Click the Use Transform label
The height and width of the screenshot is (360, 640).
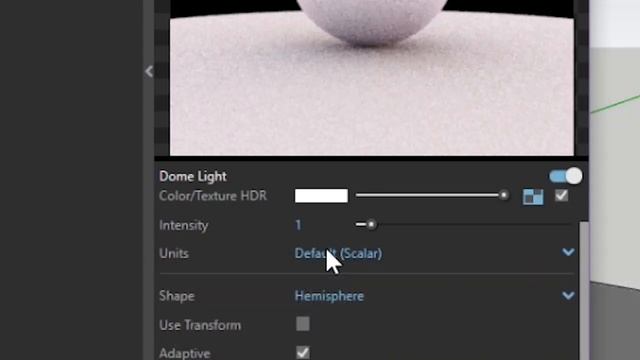click(x=200, y=325)
